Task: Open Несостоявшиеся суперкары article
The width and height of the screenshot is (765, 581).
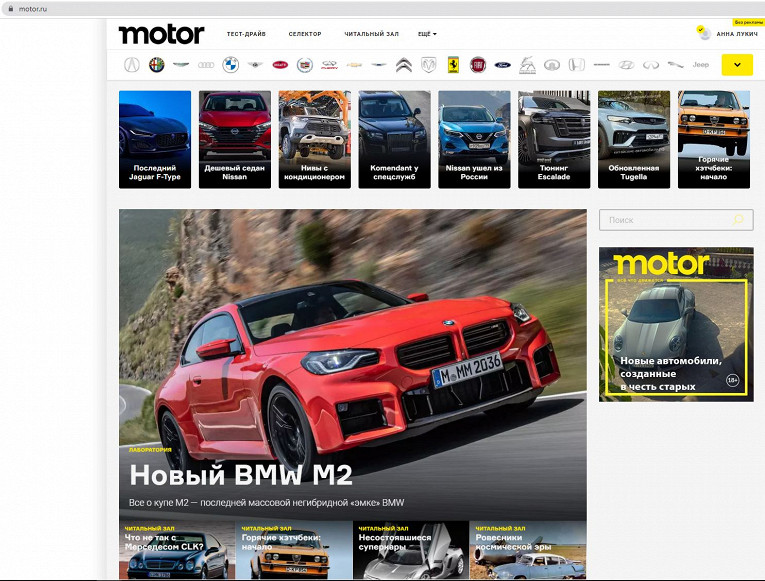Action: tap(411, 550)
